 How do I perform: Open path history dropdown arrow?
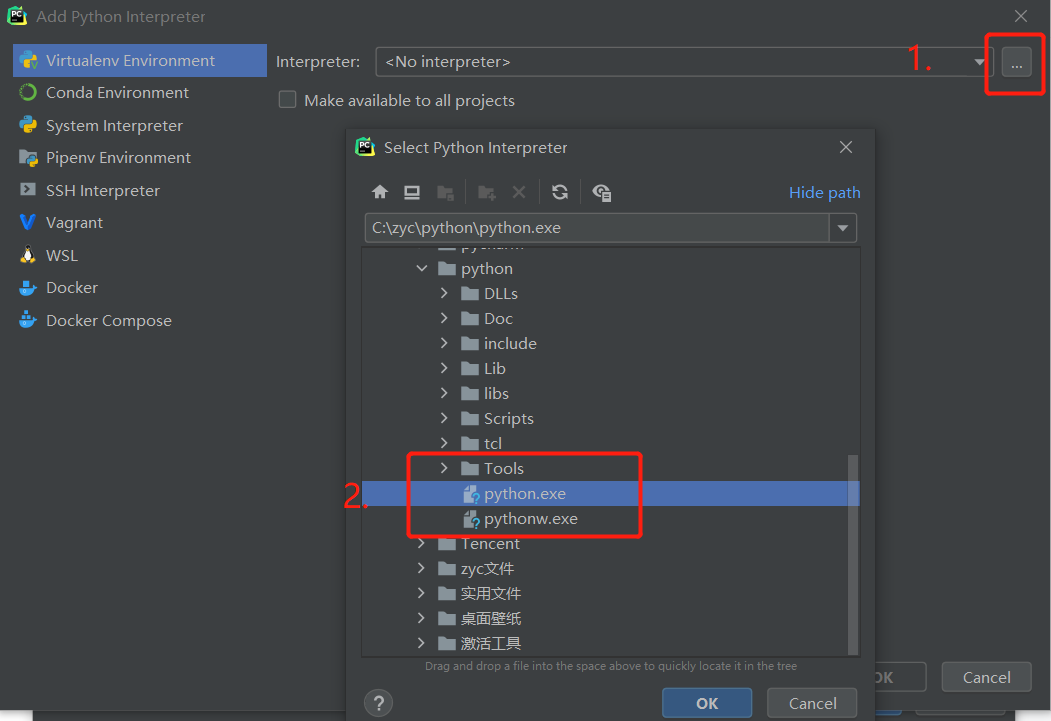click(843, 228)
